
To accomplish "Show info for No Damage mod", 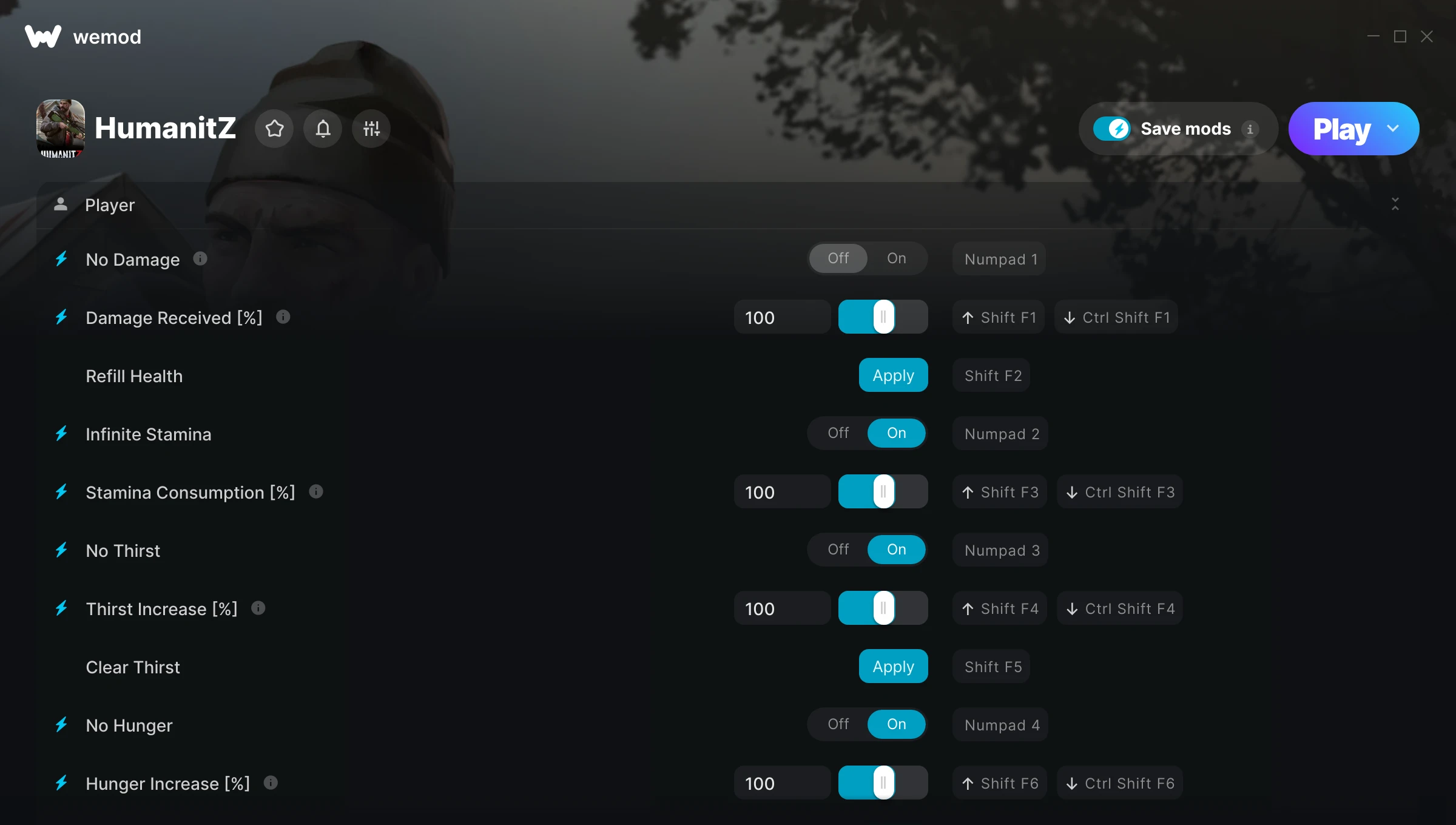I will (x=200, y=259).
